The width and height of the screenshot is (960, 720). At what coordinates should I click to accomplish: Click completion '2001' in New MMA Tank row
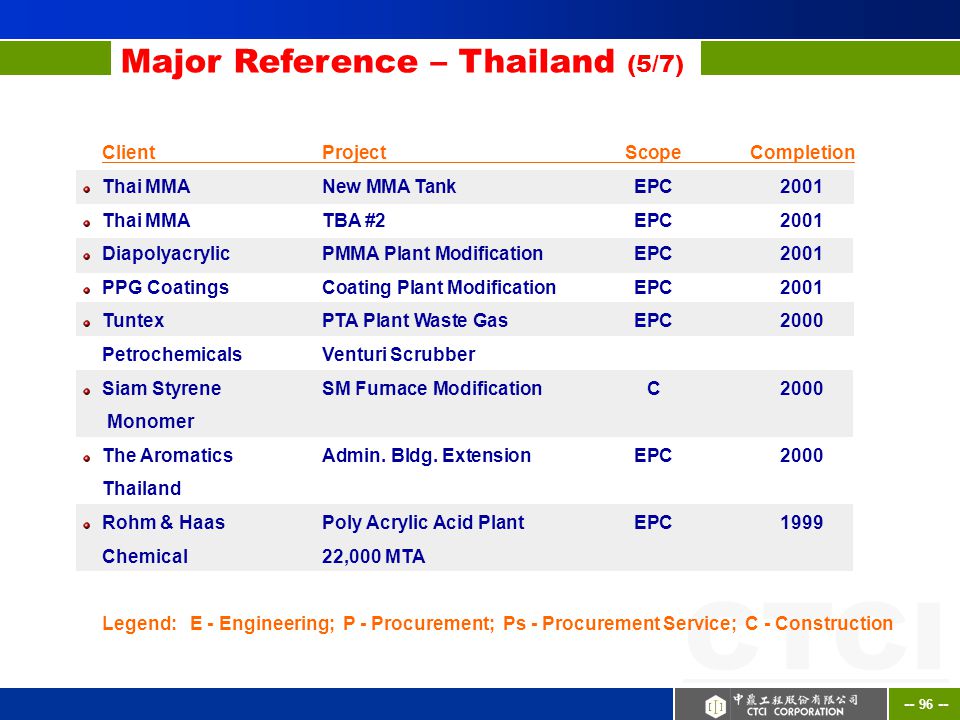[x=801, y=186]
